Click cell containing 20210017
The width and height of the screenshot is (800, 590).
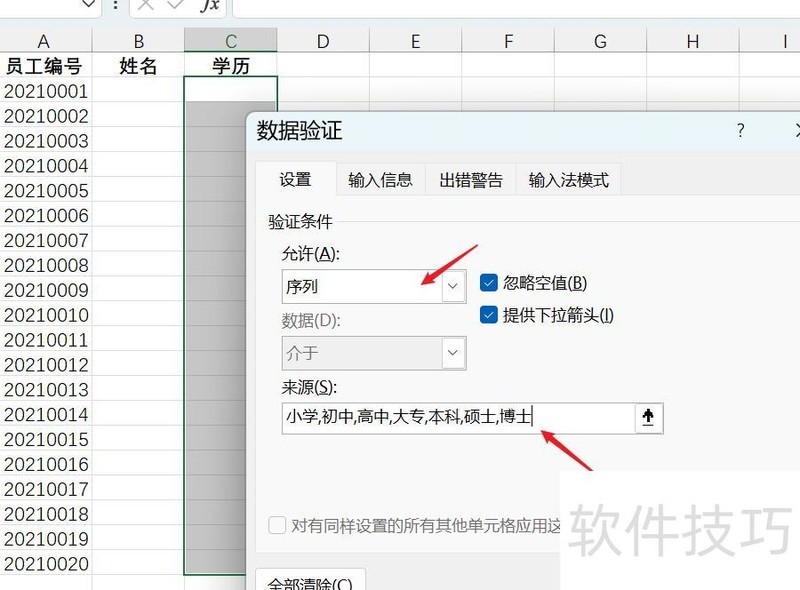pyautogui.click(x=45, y=489)
